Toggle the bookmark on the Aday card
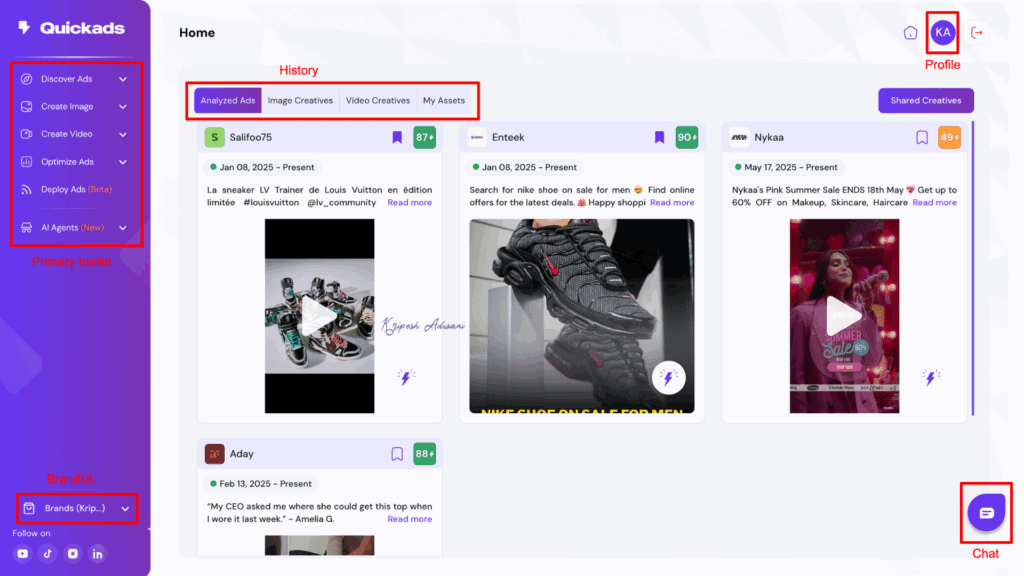1024x576 pixels. [x=396, y=453]
